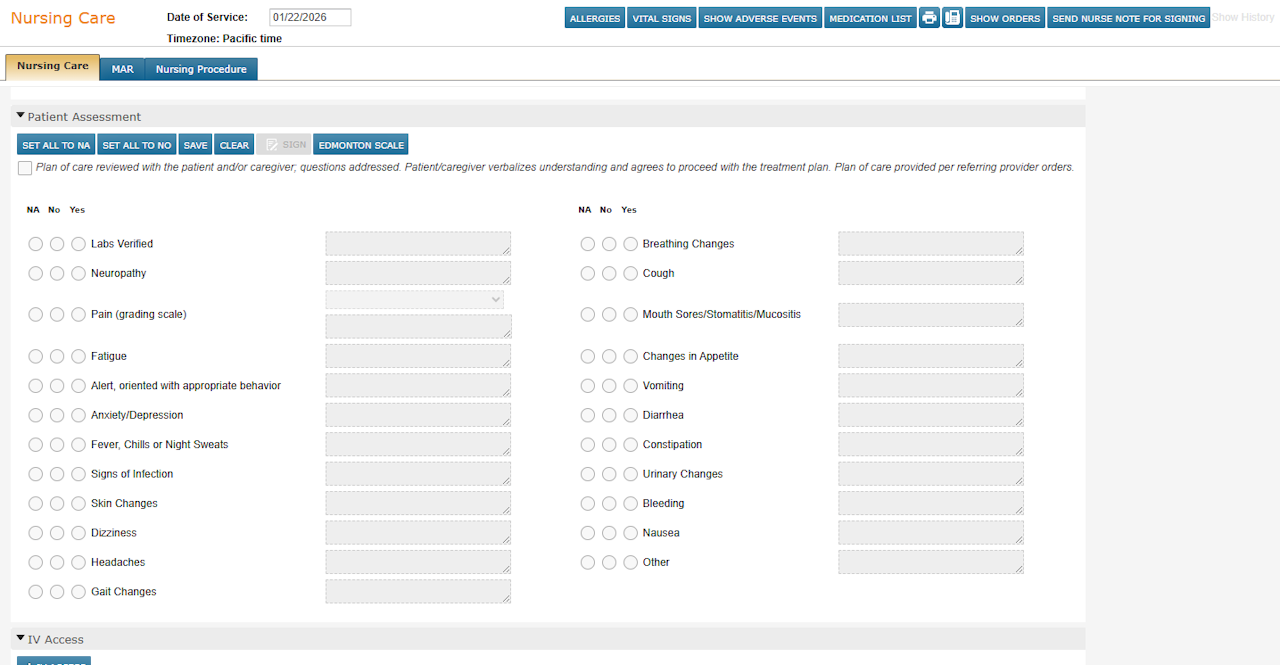
Task: Open the Pain grading scale dropdown
Action: [414, 299]
